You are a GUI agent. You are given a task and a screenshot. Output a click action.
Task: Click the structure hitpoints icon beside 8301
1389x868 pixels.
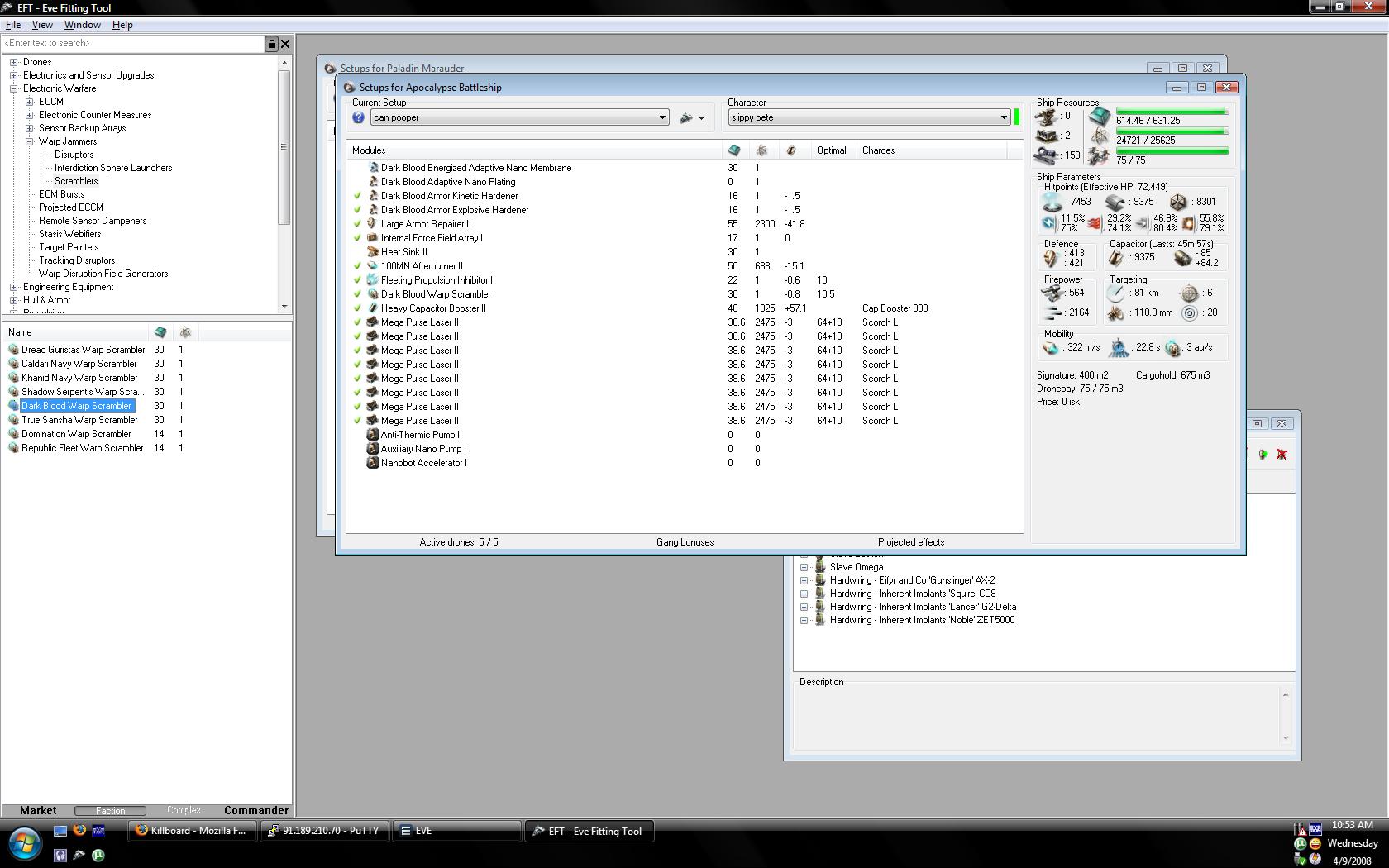[x=1178, y=202]
